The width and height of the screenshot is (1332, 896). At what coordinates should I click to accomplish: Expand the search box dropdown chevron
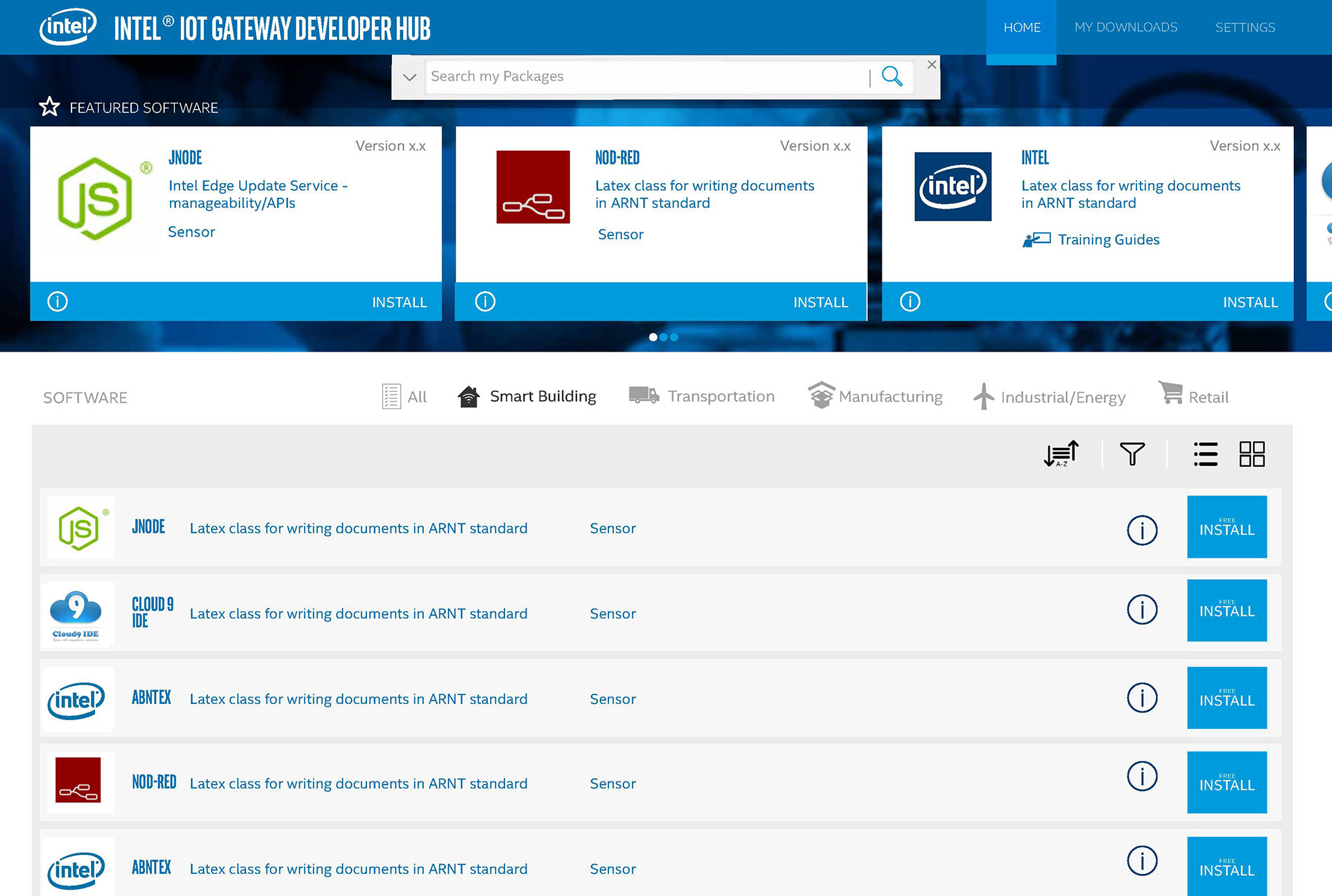(409, 77)
